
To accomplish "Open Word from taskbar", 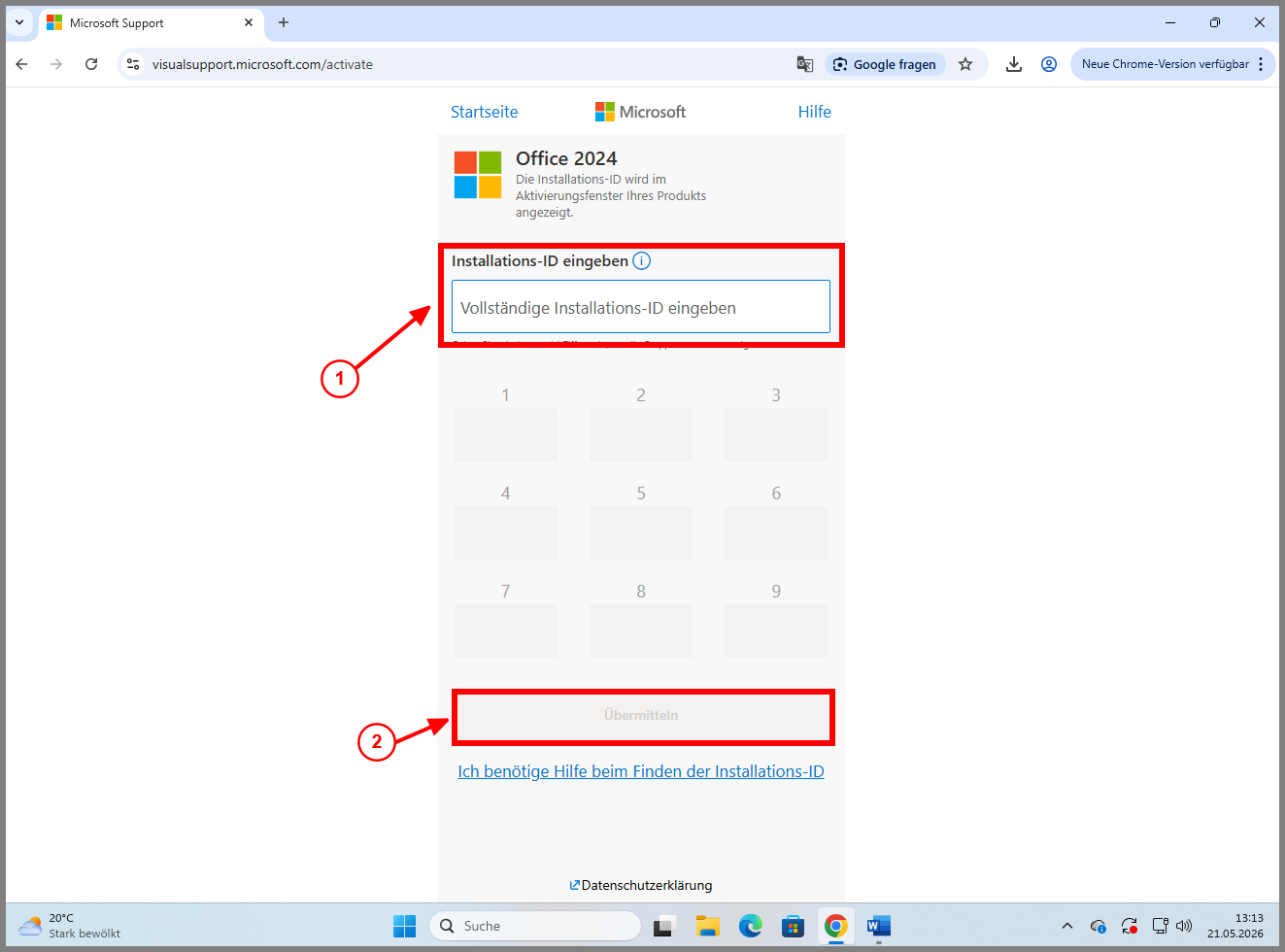I will (x=879, y=926).
